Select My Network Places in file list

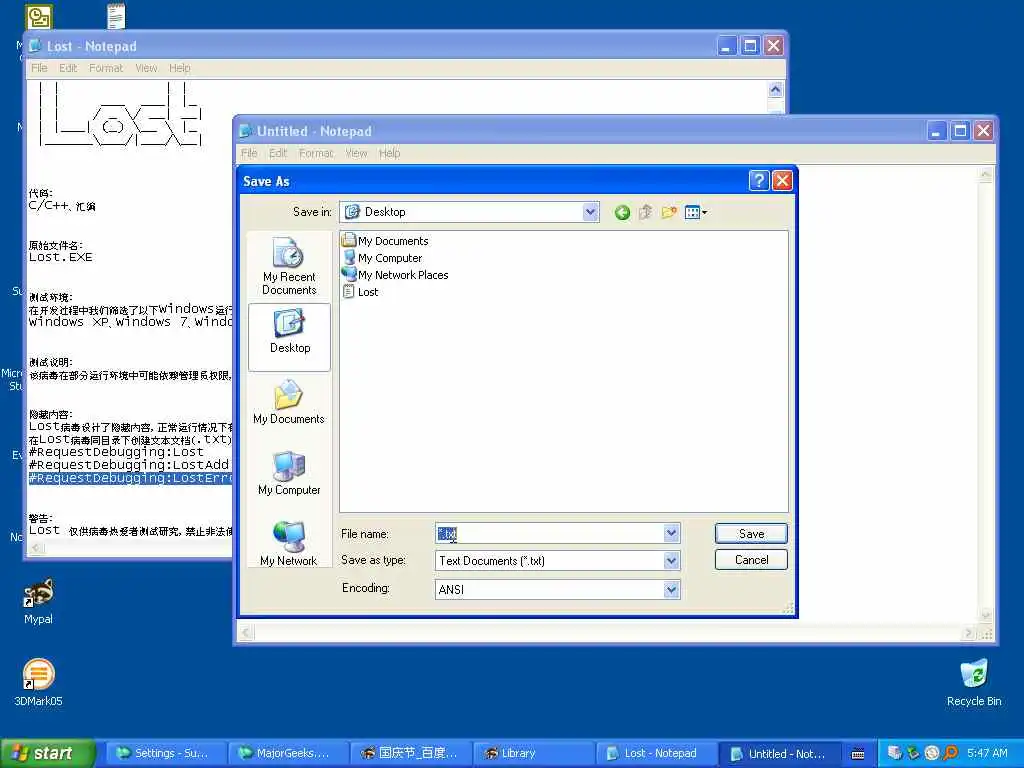395,275
